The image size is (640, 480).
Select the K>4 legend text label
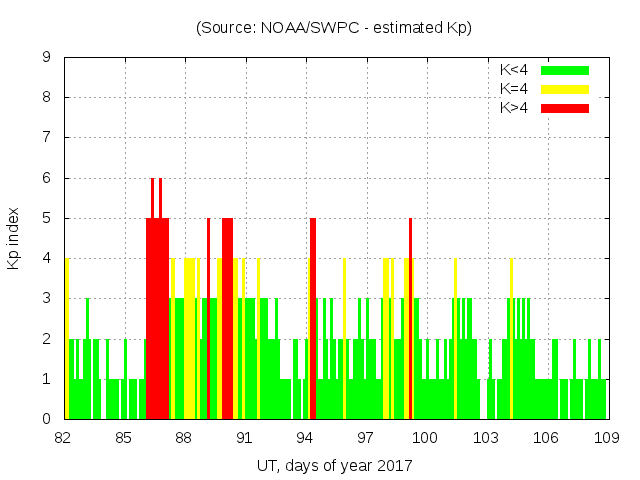point(516,108)
